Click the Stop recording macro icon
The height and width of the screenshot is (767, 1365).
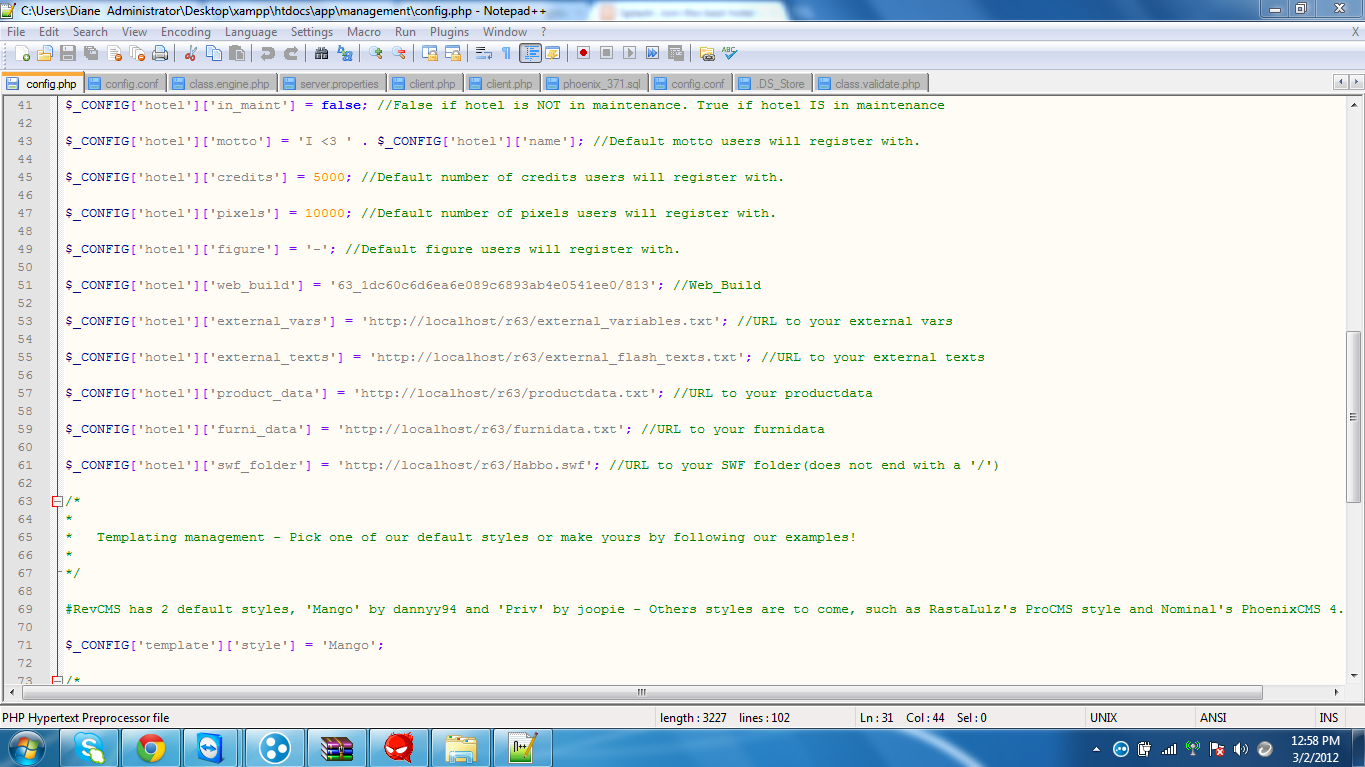(x=606, y=53)
